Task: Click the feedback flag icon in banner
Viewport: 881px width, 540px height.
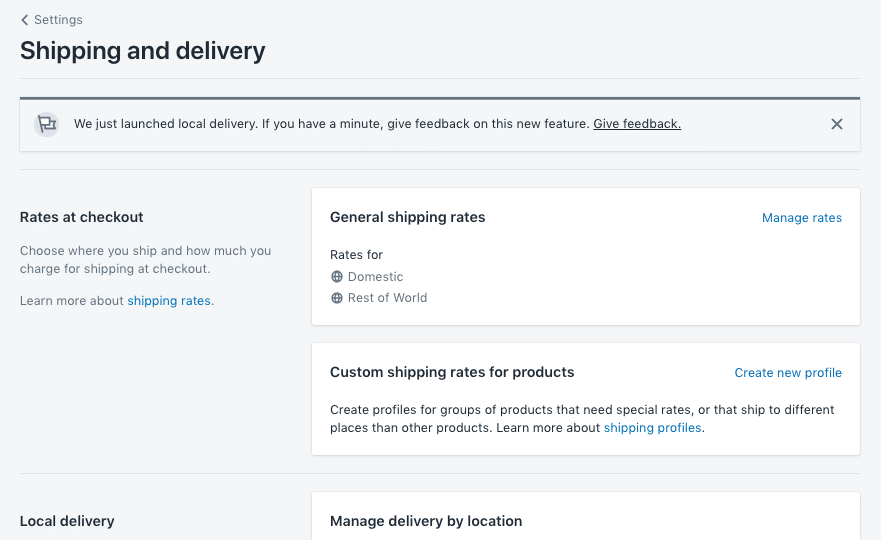Action: coord(46,125)
